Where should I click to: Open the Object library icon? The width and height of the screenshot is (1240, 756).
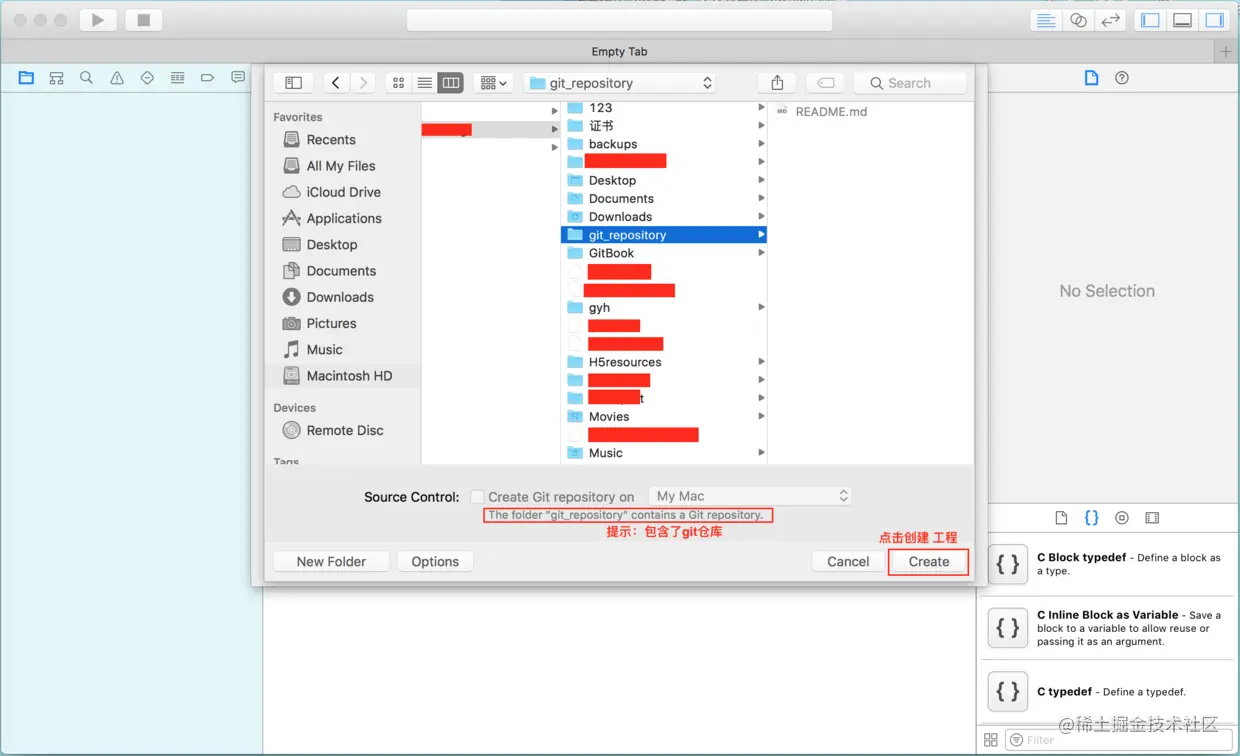(x=1122, y=518)
